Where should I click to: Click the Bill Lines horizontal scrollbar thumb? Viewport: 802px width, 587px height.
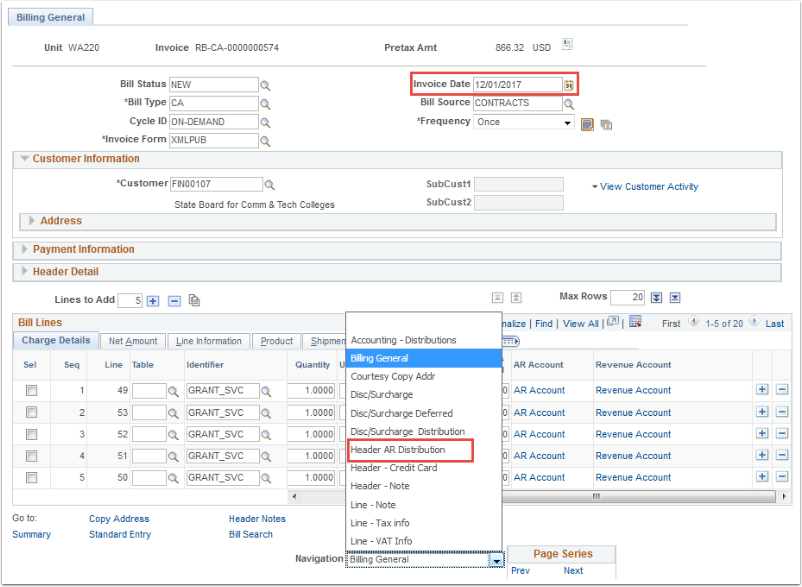click(x=595, y=496)
